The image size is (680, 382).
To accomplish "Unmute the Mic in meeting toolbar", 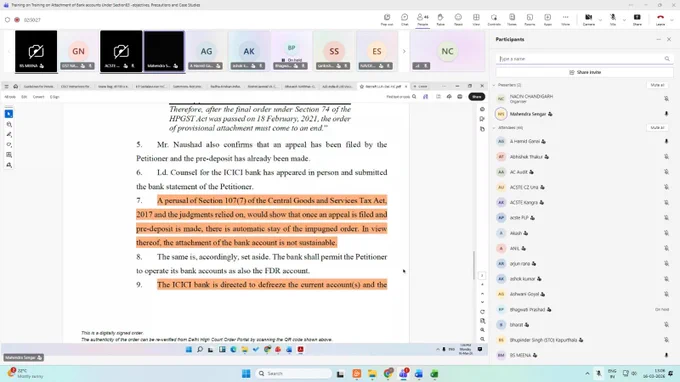I will (613, 19).
